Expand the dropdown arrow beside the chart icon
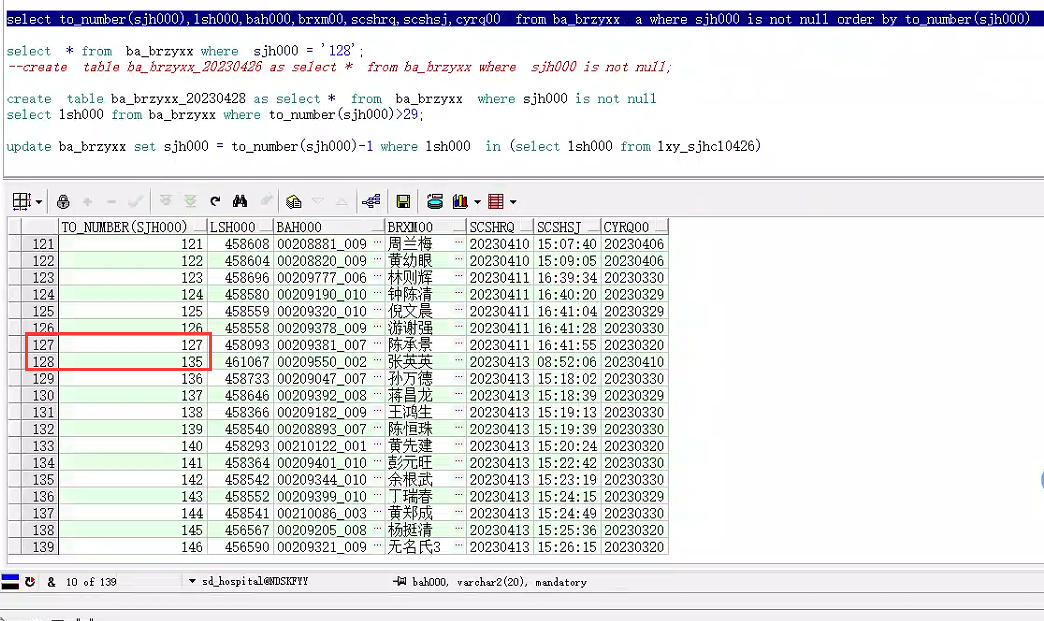 coord(478,202)
